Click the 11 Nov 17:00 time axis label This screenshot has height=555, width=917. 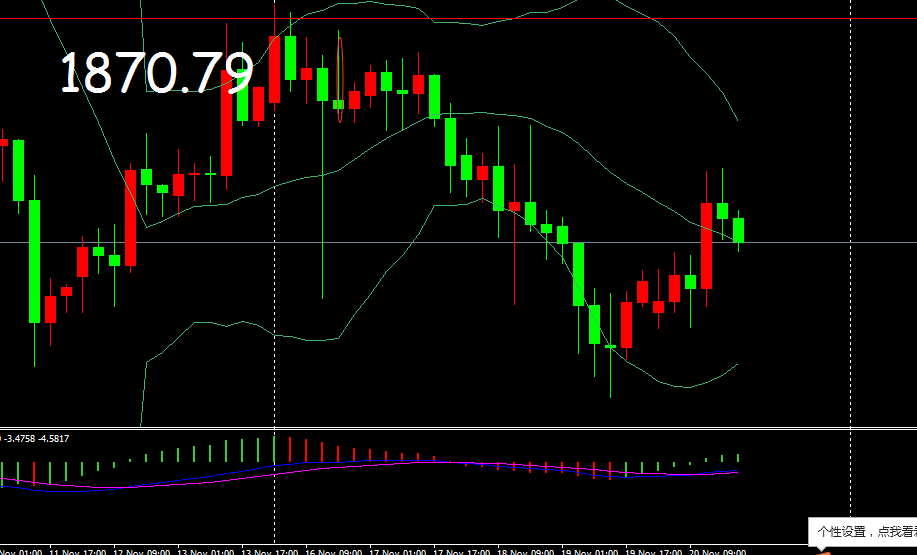pos(78,551)
